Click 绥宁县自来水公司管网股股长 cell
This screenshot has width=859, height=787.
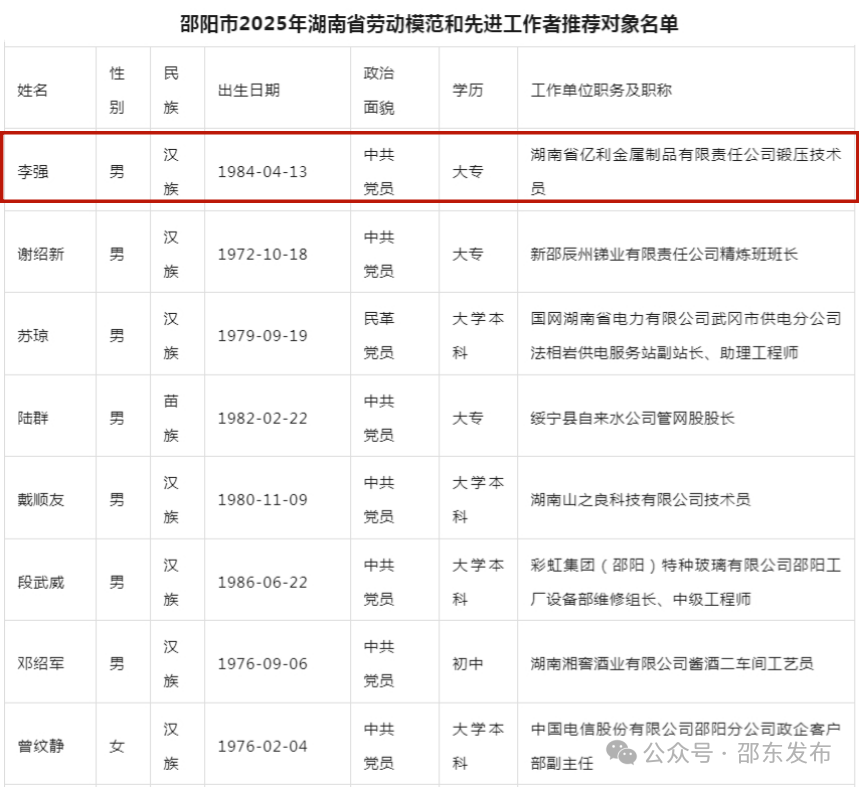pos(632,418)
